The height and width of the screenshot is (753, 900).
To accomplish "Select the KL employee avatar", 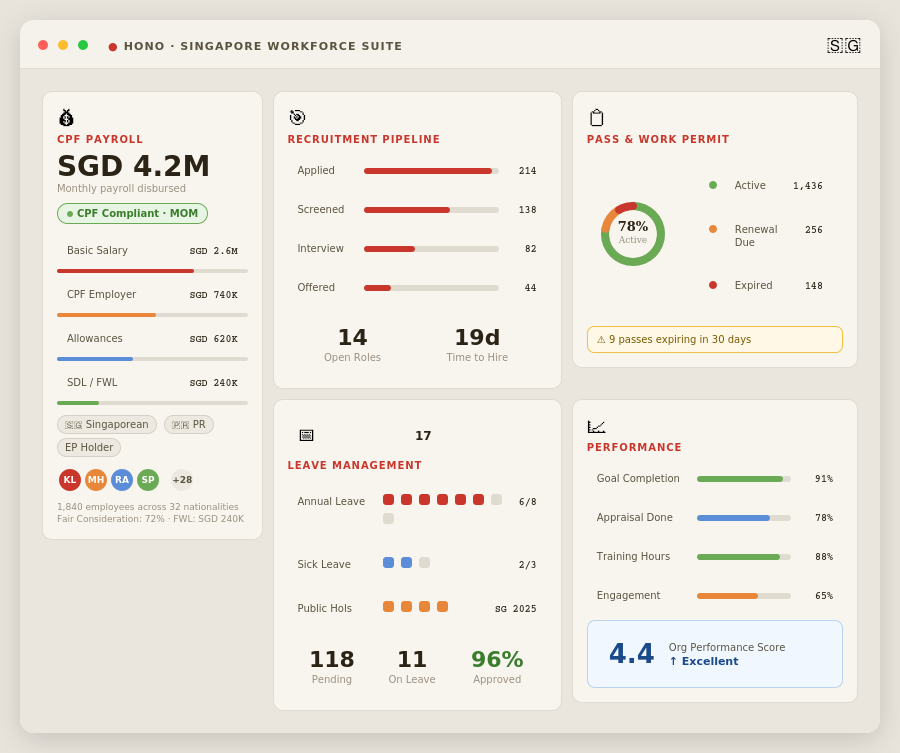I will [x=70, y=480].
